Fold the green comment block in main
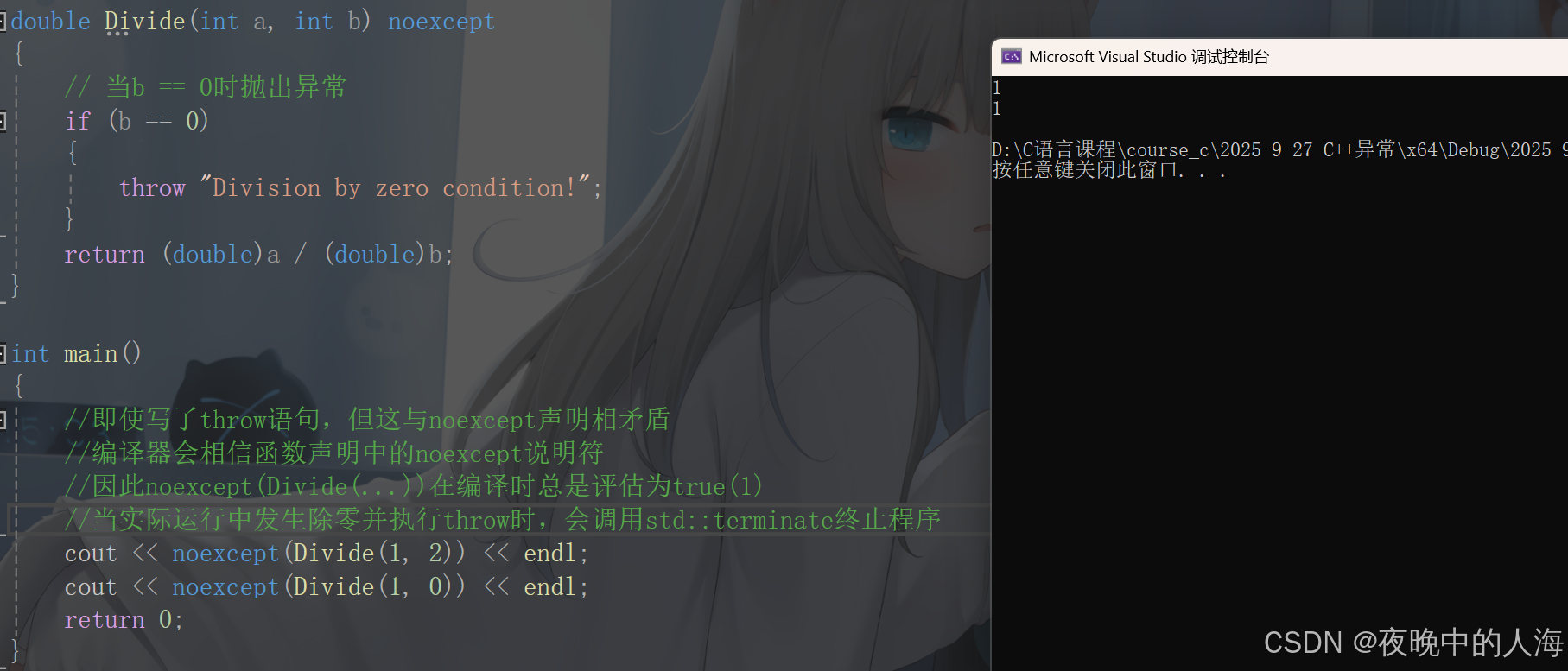 point(3,420)
